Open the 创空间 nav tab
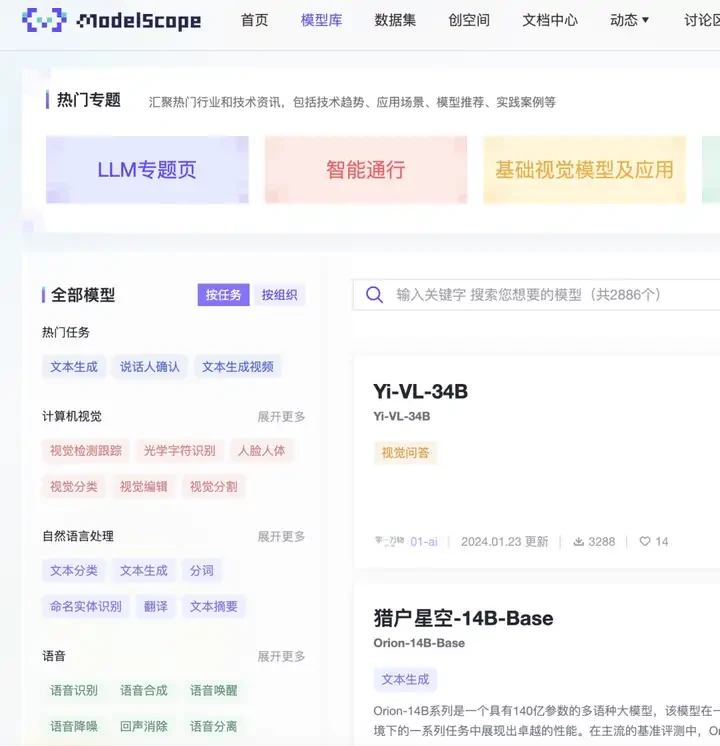This screenshot has height=746, width=720. tap(469, 20)
